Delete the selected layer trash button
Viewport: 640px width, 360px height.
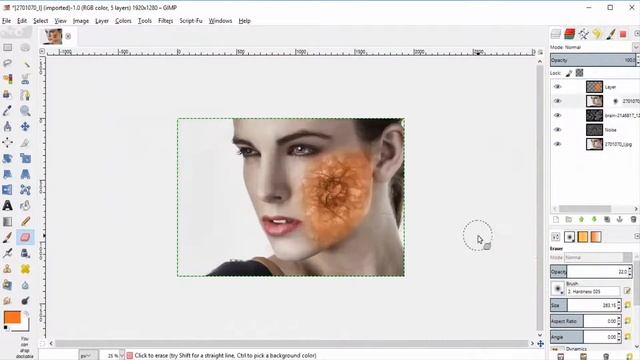(x=633, y=220)
